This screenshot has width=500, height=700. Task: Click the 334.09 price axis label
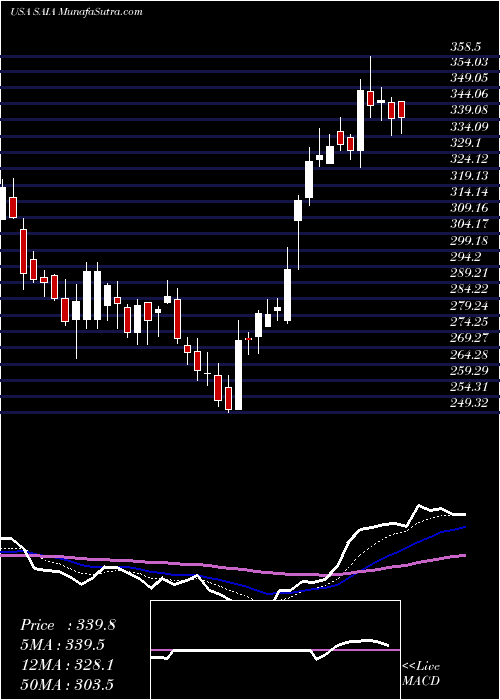pos(468,126)
